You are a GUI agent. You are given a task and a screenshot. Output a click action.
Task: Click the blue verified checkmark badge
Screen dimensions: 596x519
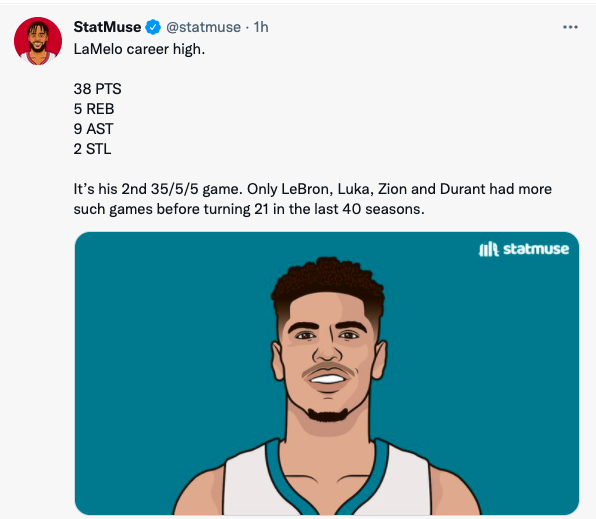153,27
